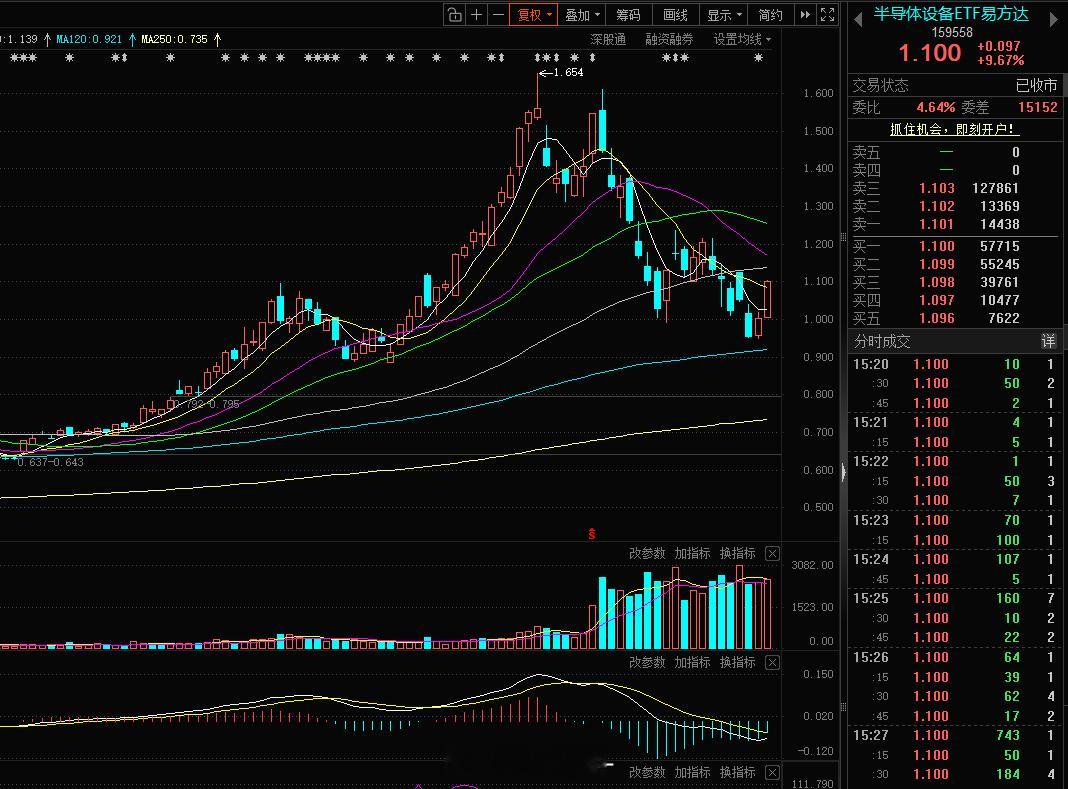1068x789 pixels.
Task: Go to next stock with right arrow
Action: tap(1054, 20)
